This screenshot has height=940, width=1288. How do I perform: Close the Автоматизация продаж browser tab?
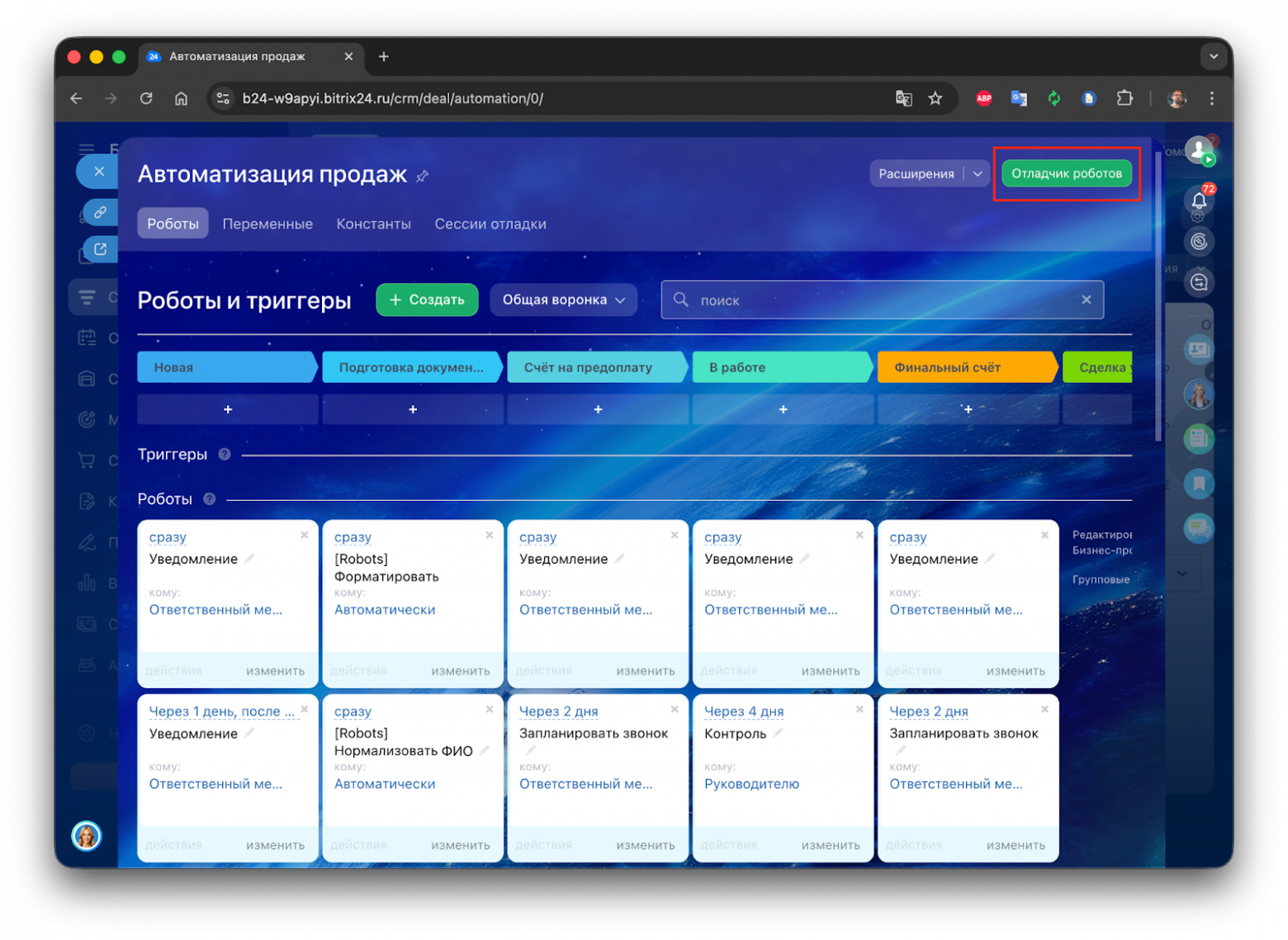click(348, 56)
